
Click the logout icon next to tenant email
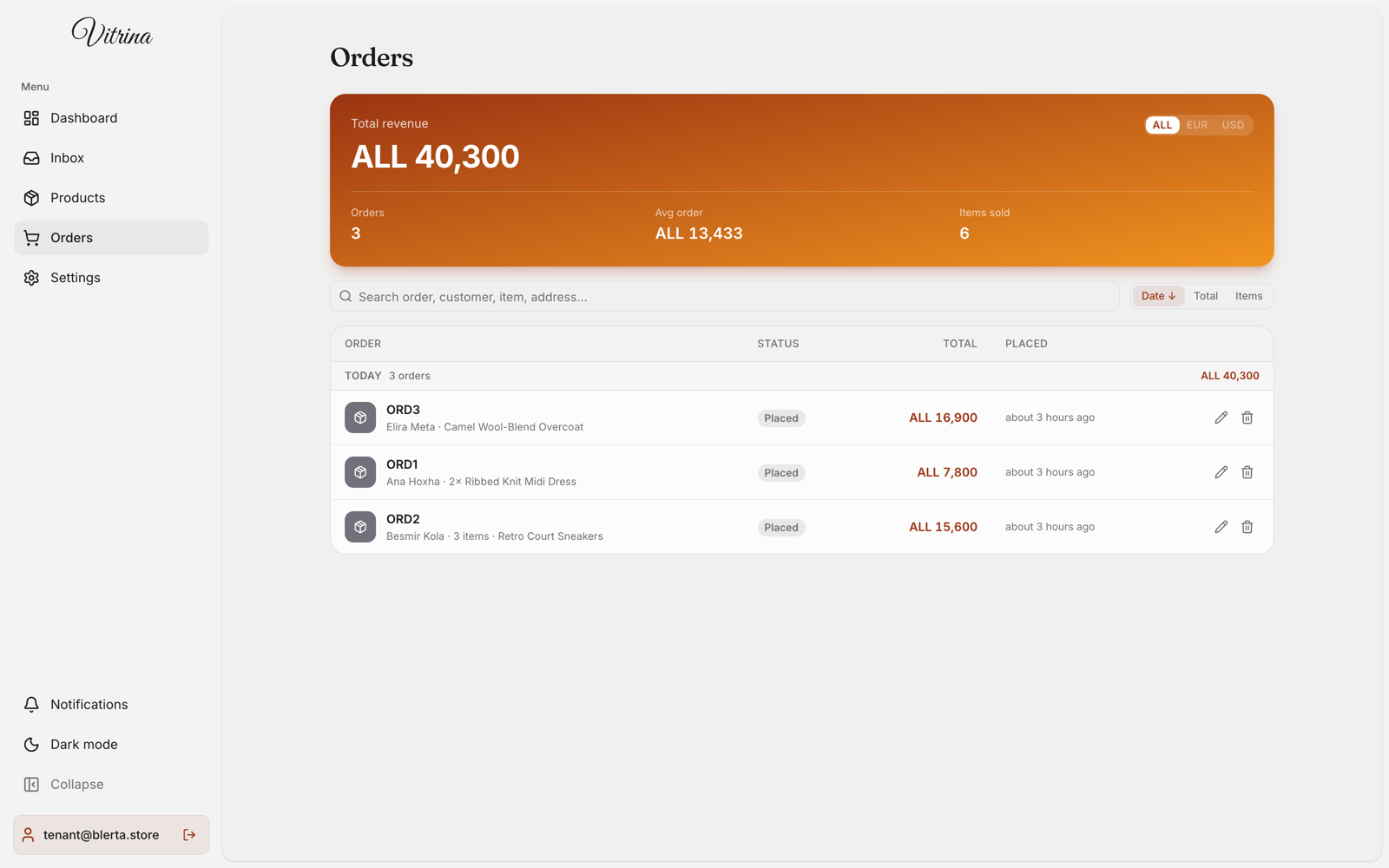click(189, 835)
